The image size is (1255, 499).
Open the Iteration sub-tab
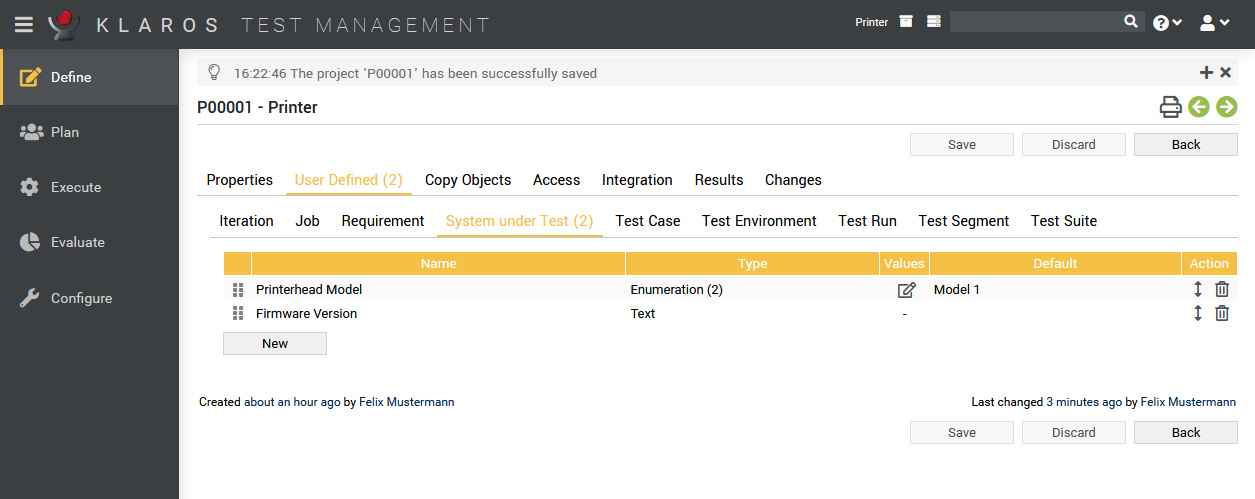point(247,221)
